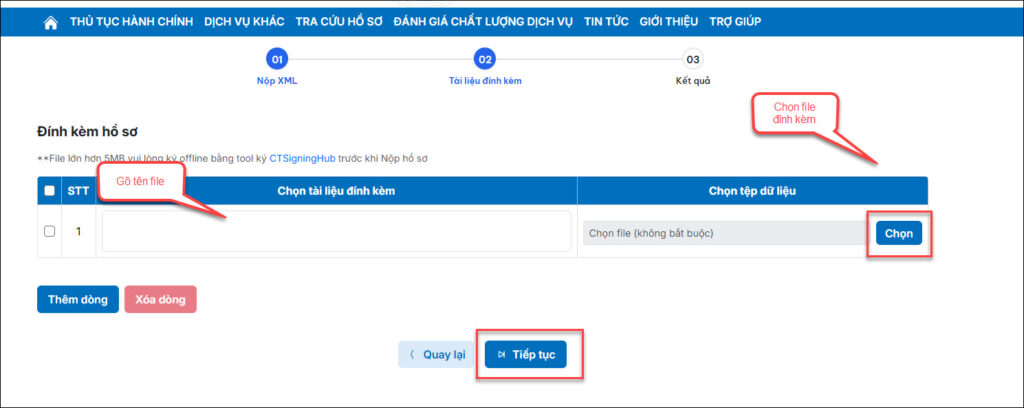
Task: Open the CTSigningHub link
Action: click(303, 158)
